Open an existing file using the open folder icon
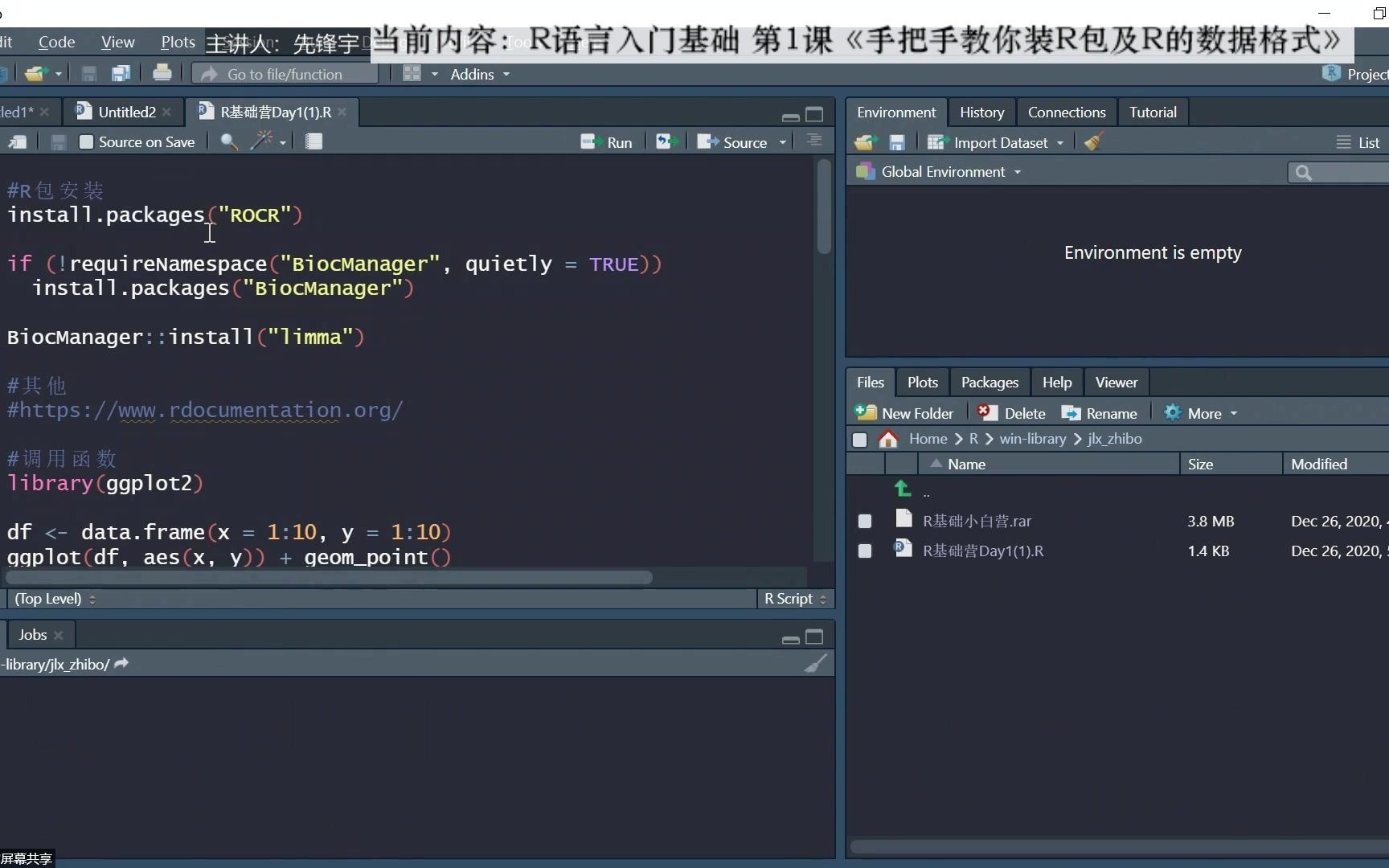1389x868 pixels. tap(39, 73)
